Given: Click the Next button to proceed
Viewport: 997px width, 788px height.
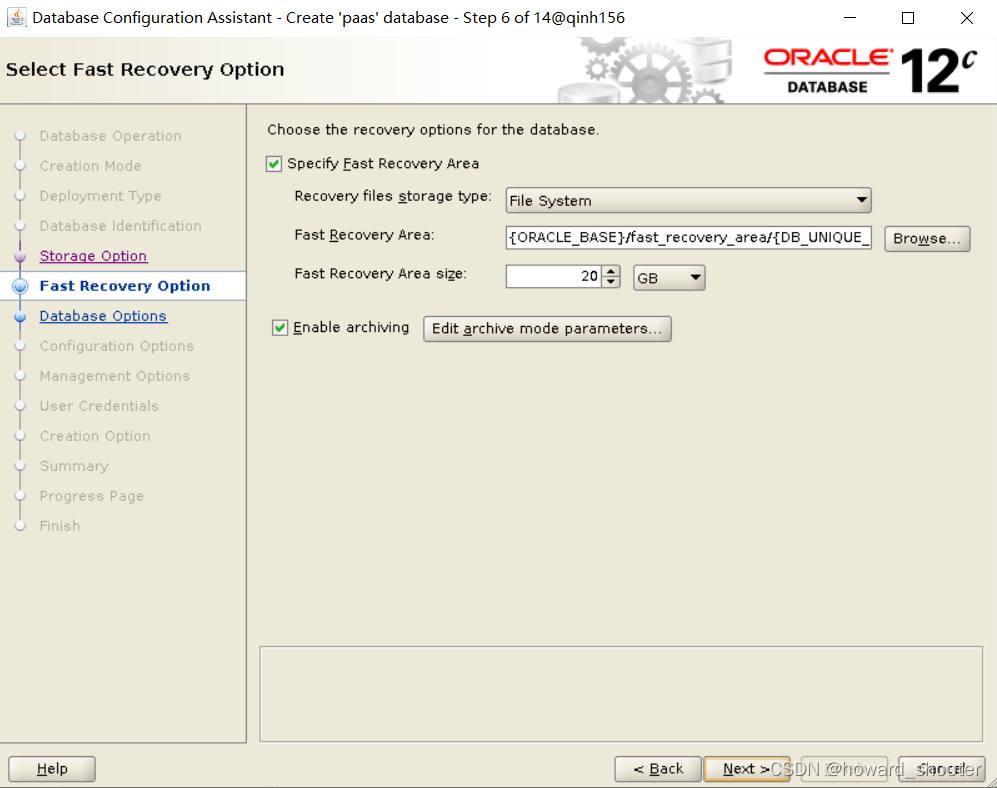Looking at the screenshot, I should 747,768.
